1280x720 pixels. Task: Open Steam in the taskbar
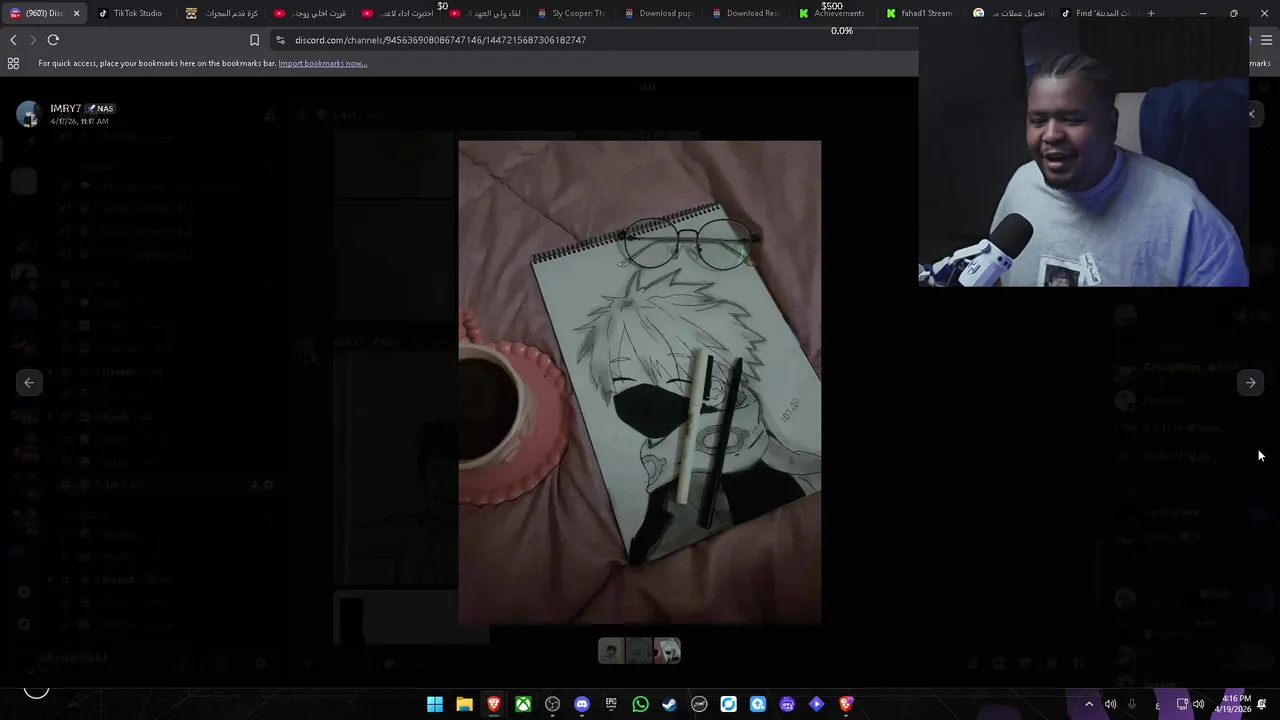pos(669,704)
